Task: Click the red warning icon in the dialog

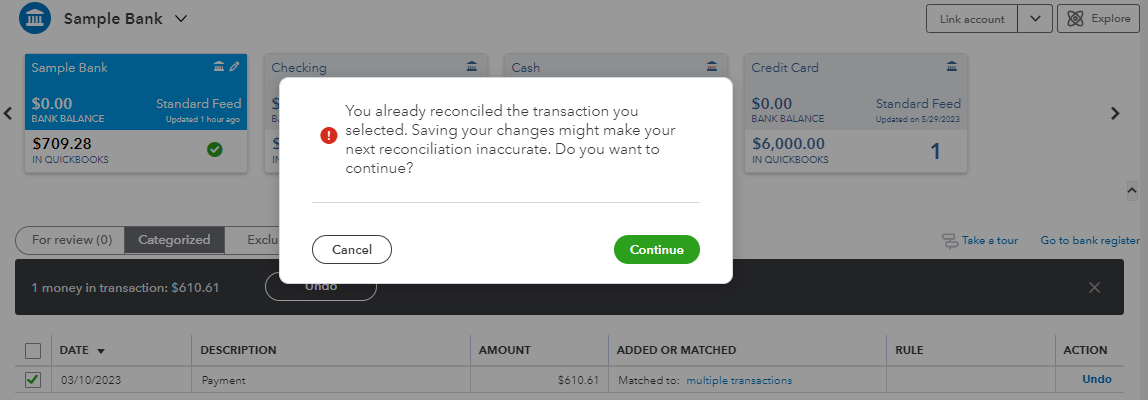Action: coord(329,136)
